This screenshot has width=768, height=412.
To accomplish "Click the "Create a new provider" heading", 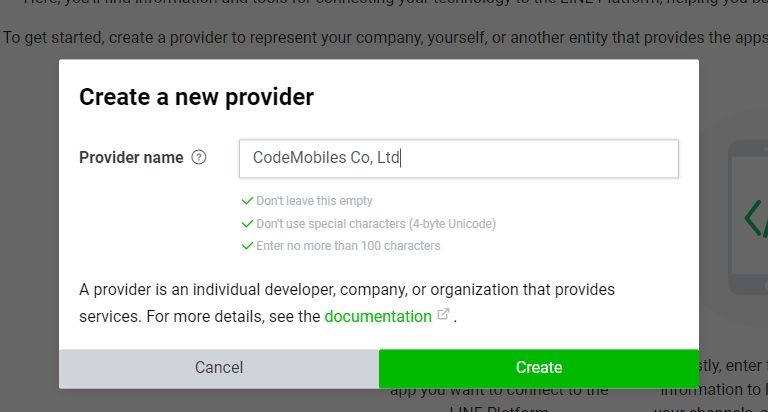I will click(196, 97).
